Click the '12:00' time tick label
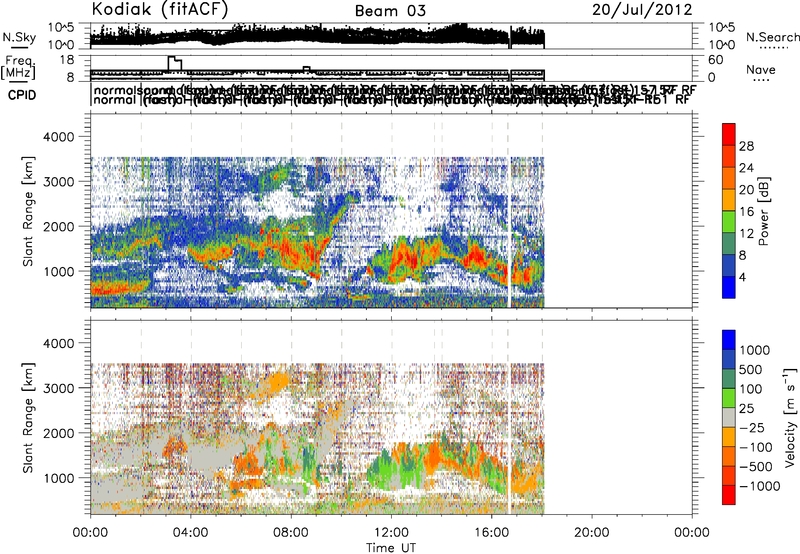 point(391,533)
